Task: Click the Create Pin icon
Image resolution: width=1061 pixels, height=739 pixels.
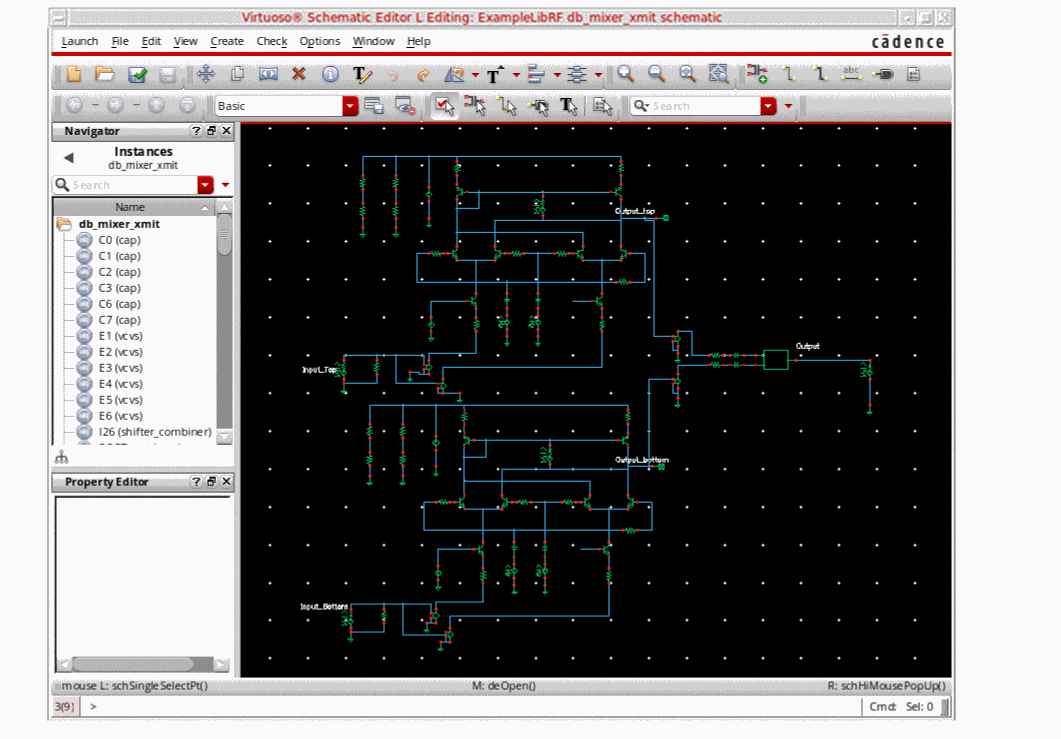Action: click(883, 74)
